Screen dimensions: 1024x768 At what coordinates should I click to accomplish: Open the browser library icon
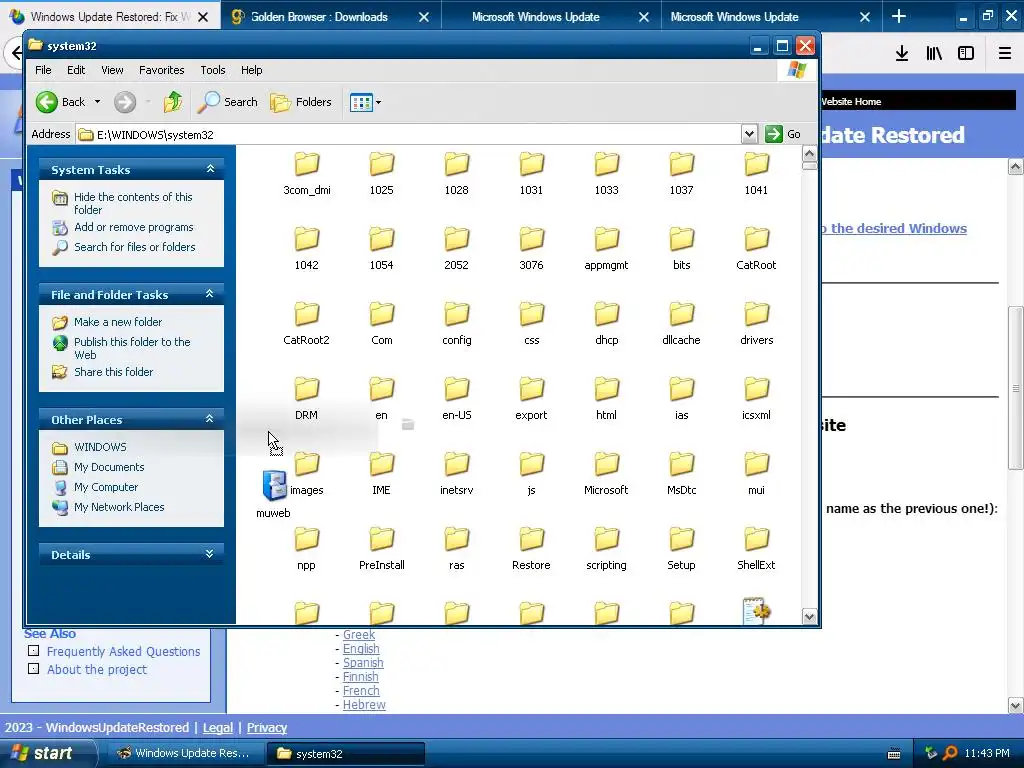coord(934,54)
